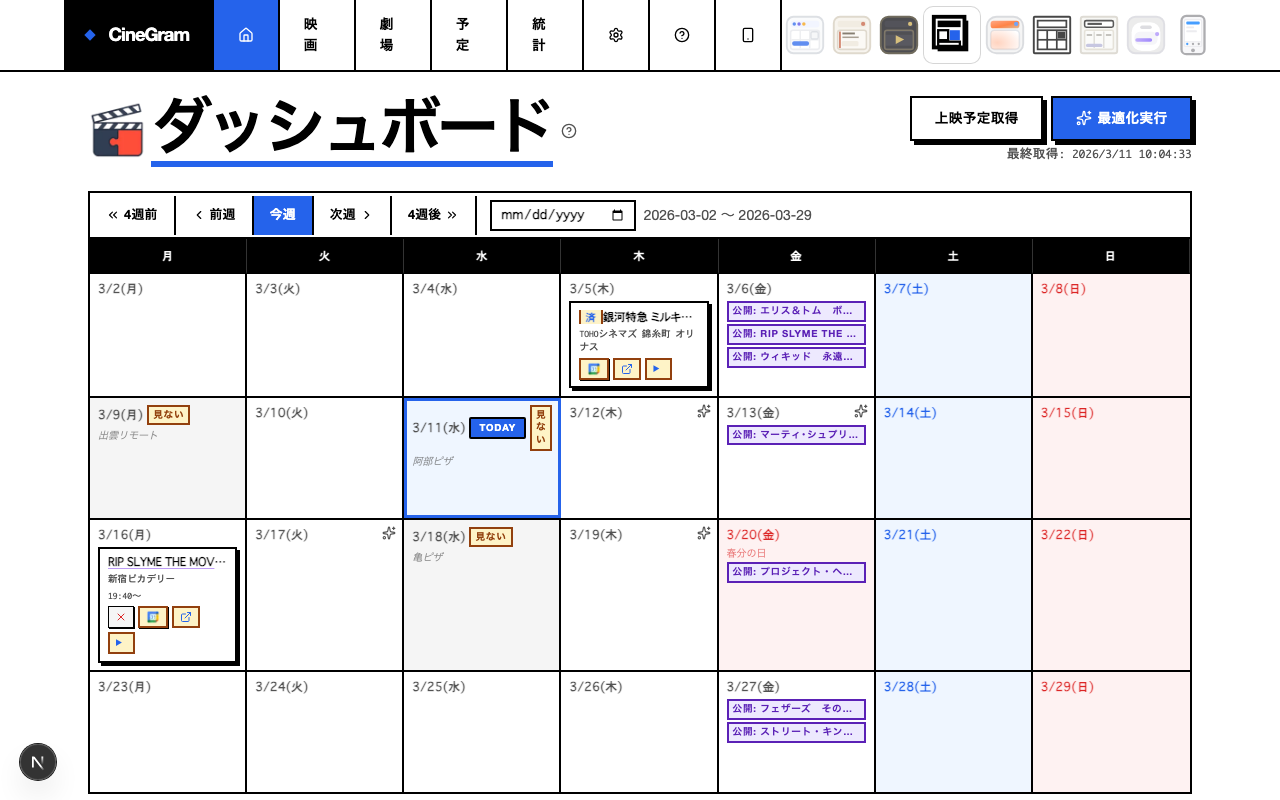Open the 統計 navigation tab
The image size is (1280, 800).
click(x=539, y=35)
